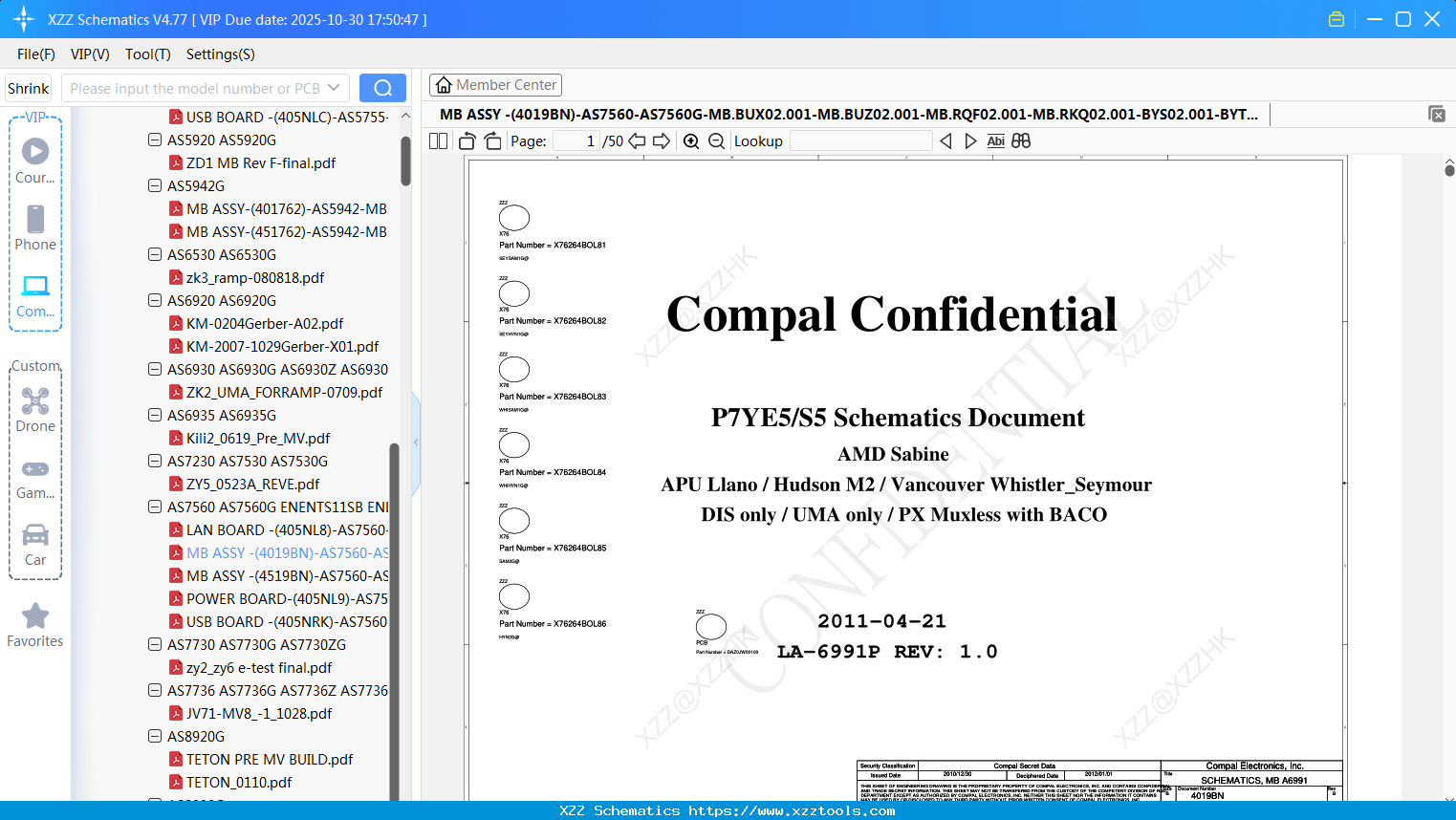Toggle the two-page side-by-side view icon
1456x820 pixels.
click(x=439, y=141)
